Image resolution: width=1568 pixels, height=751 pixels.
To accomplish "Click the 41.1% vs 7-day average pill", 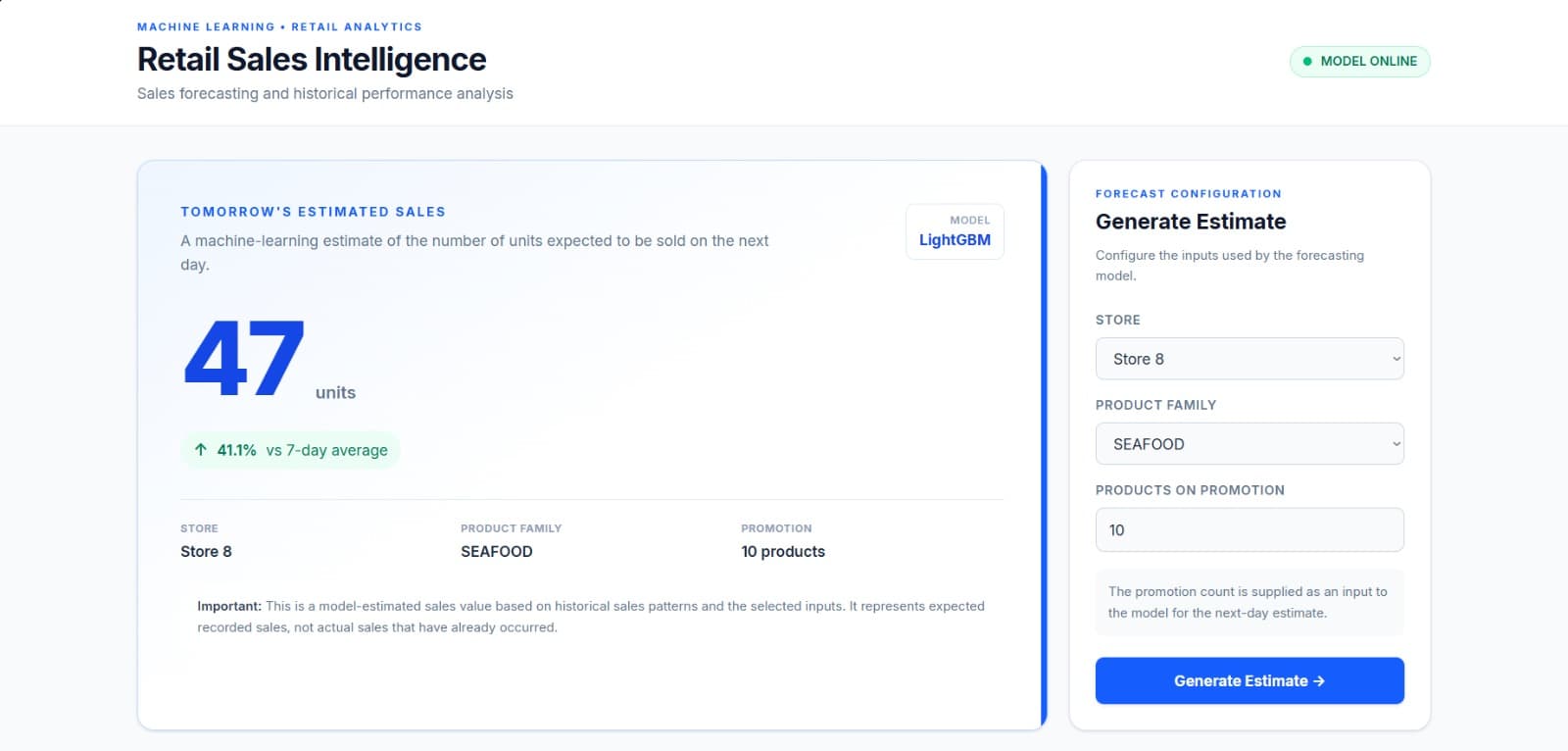I will pos(291,450).
